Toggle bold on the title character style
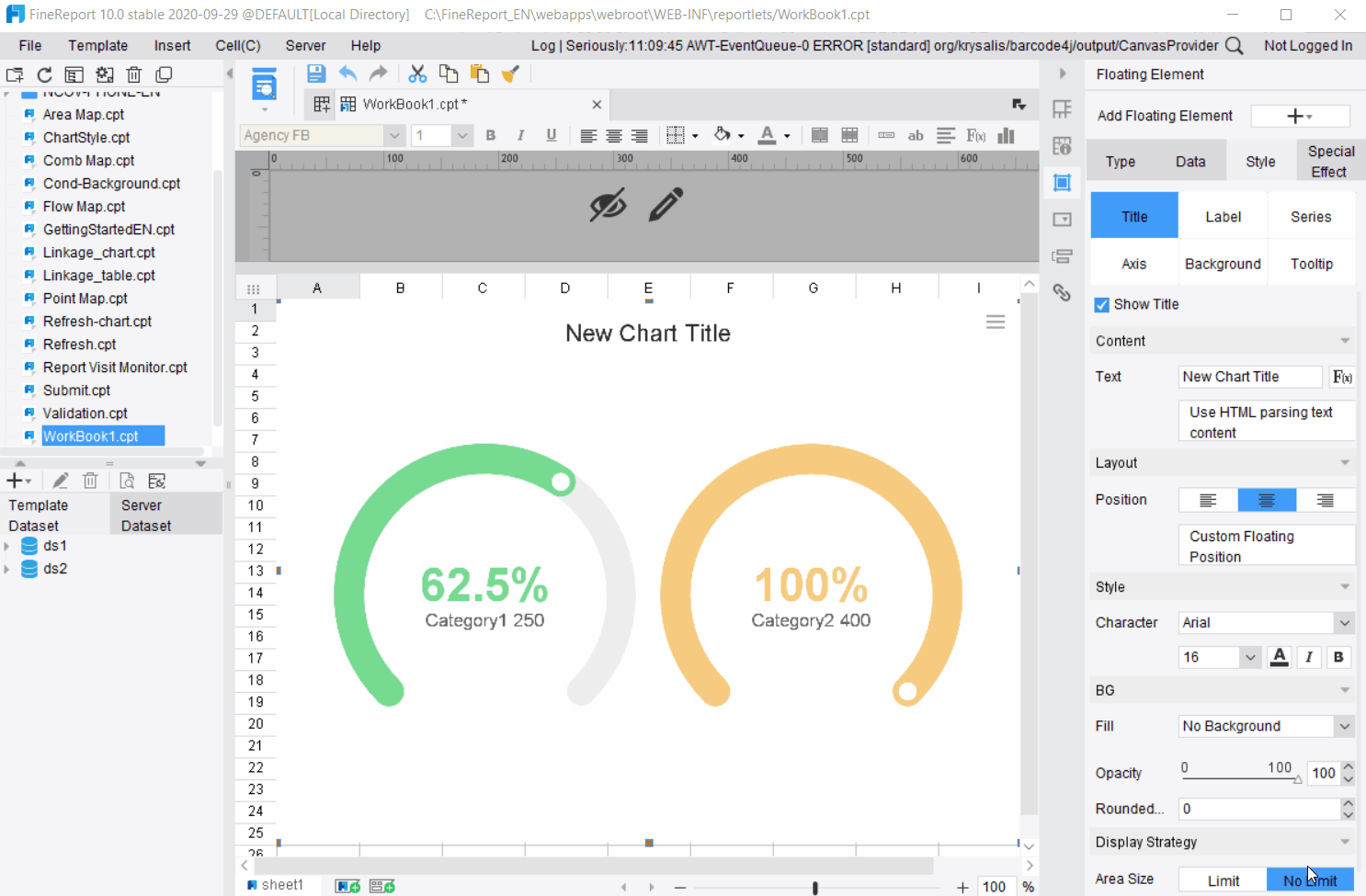Viewport: 1366px width, 896px height. 1338,657
